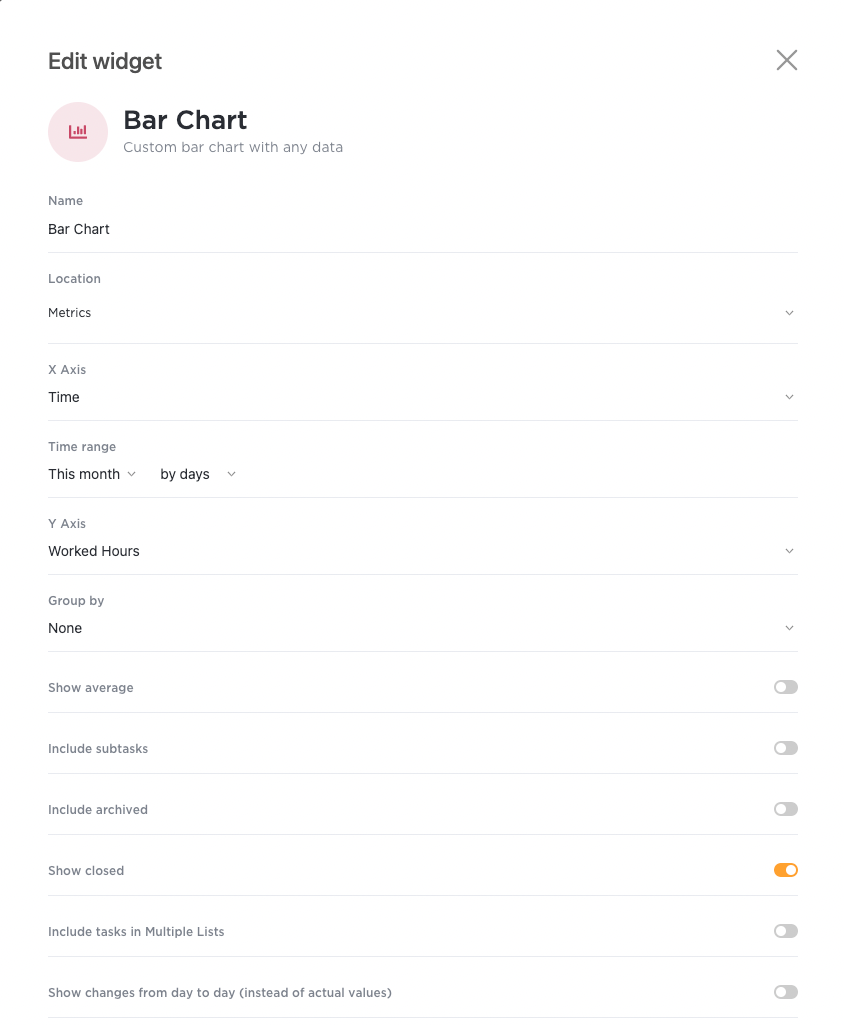844x1025 pixels.
Task: Open the Time X Axis dropdown
Action: pyautogui.click(x=422, y=397)
